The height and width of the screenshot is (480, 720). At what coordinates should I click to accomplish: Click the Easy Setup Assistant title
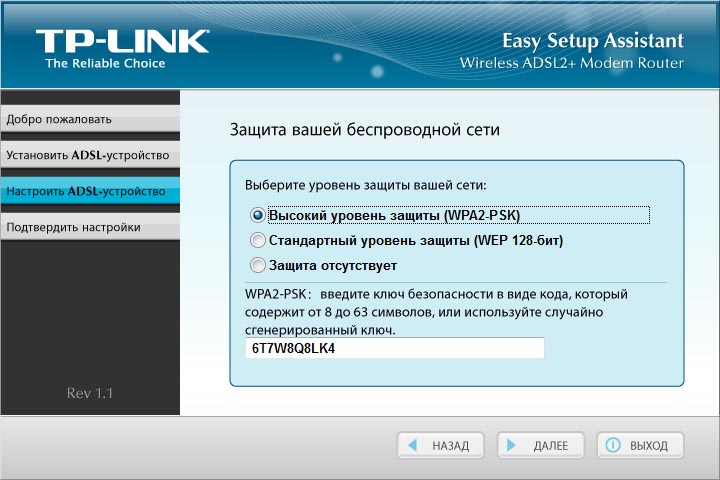[592, 41]
